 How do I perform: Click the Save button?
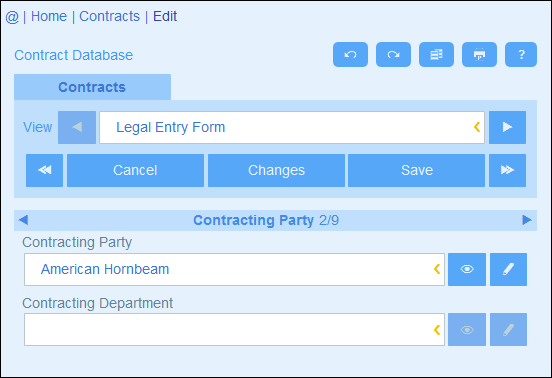pos(416,170)
